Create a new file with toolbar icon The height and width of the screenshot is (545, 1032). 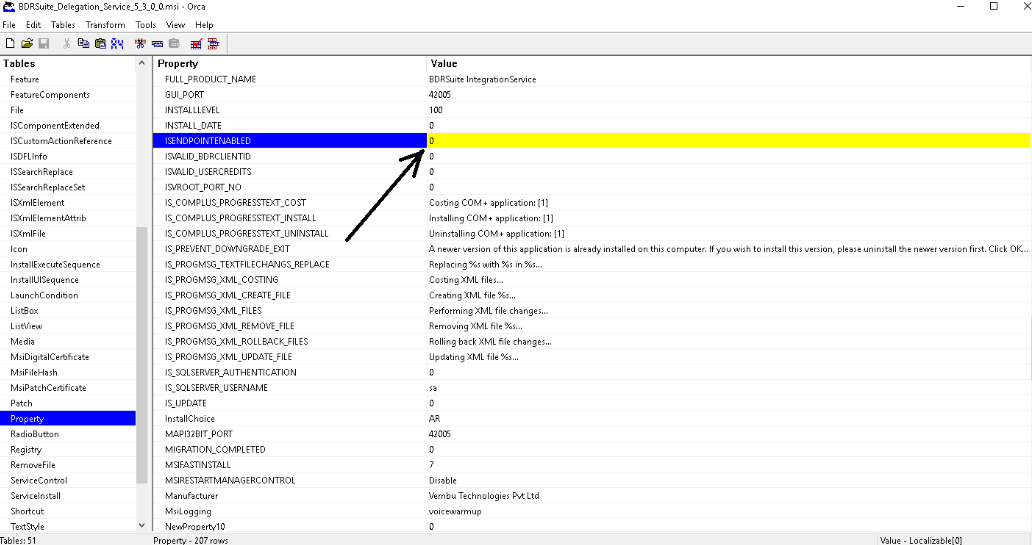(x=10, y=43)
